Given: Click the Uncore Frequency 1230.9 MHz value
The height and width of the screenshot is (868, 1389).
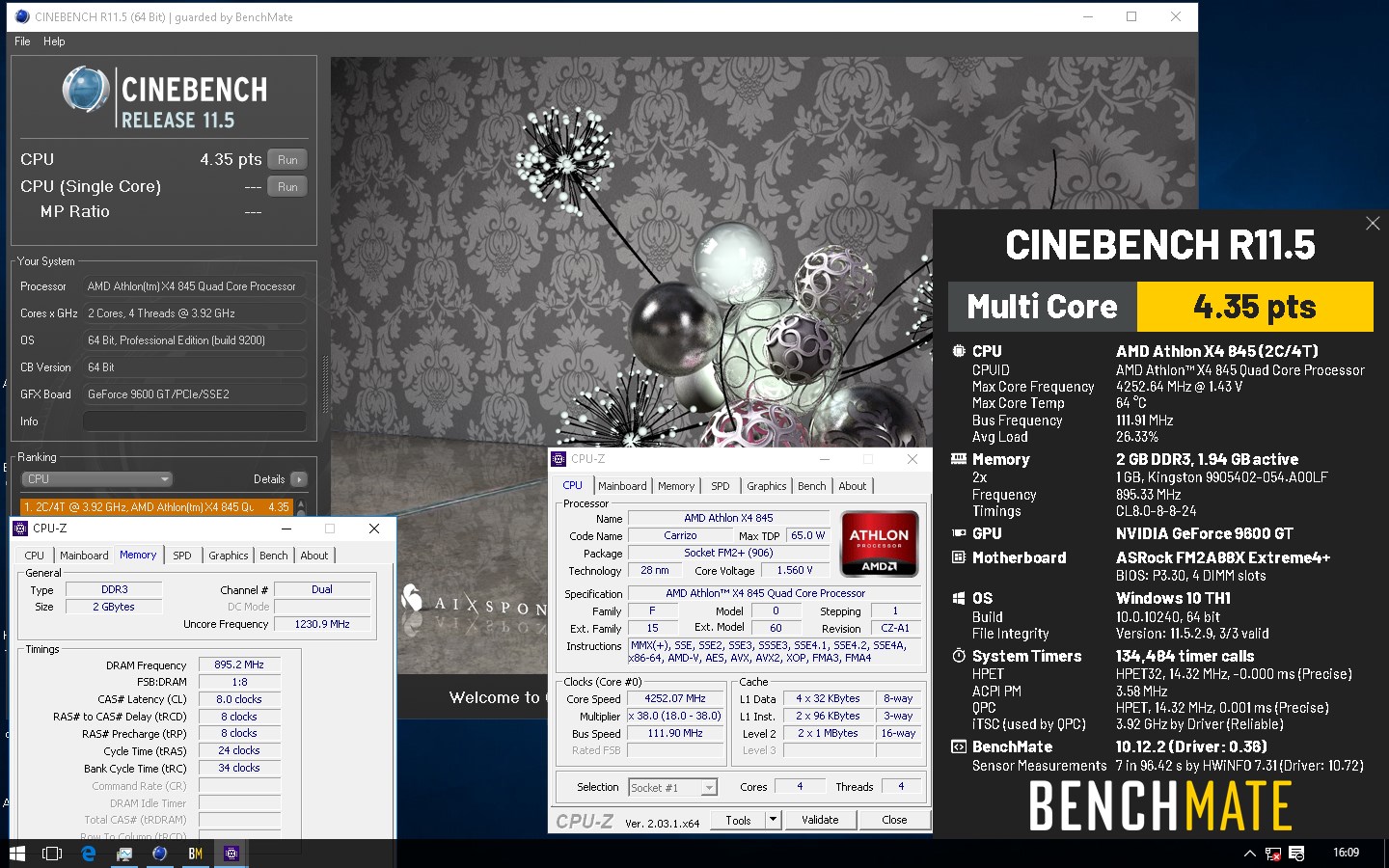Looking at the screenshot, I should tap(322, 624).
